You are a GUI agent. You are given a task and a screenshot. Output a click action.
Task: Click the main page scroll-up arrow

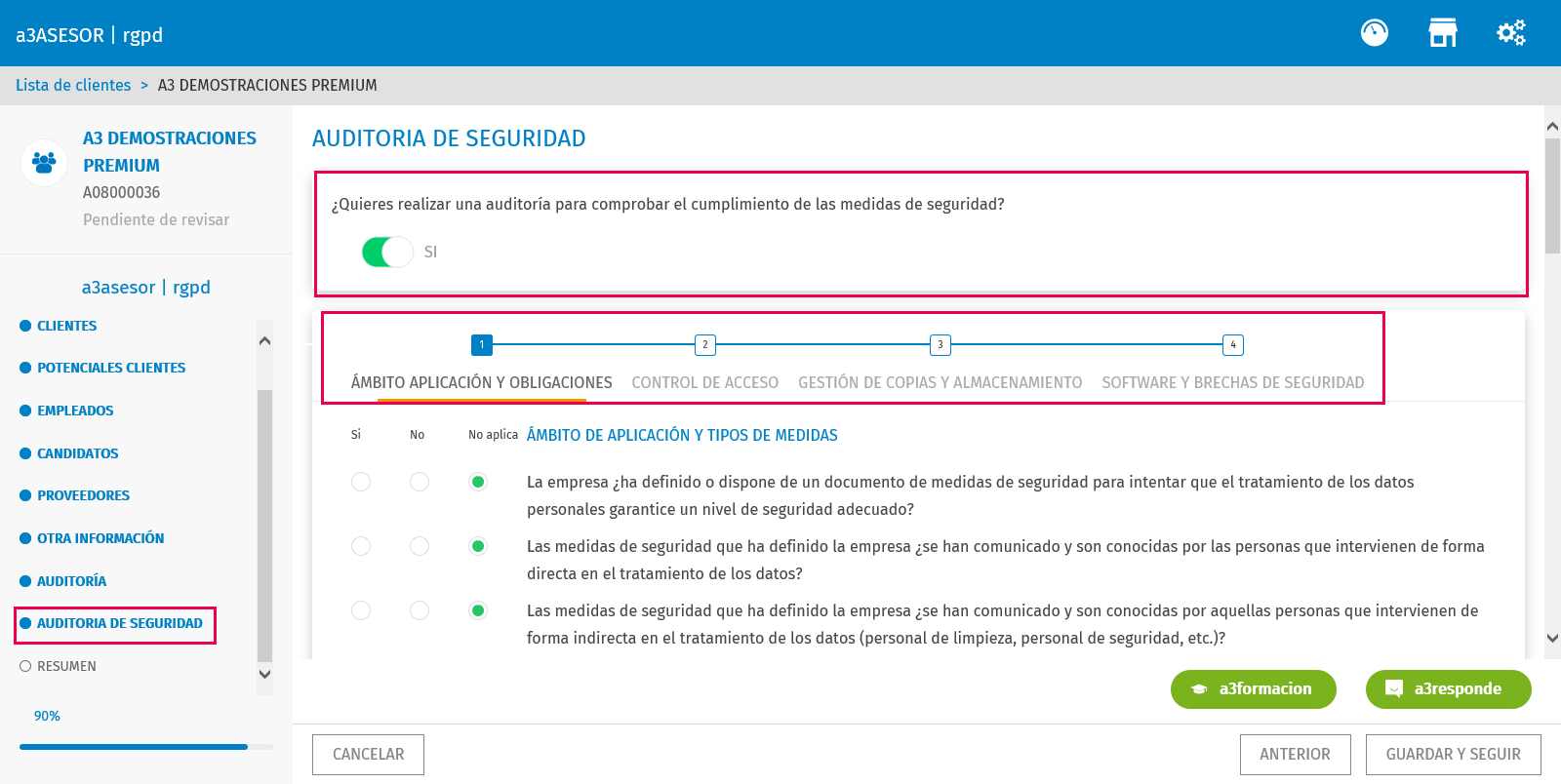point(1552,126)
